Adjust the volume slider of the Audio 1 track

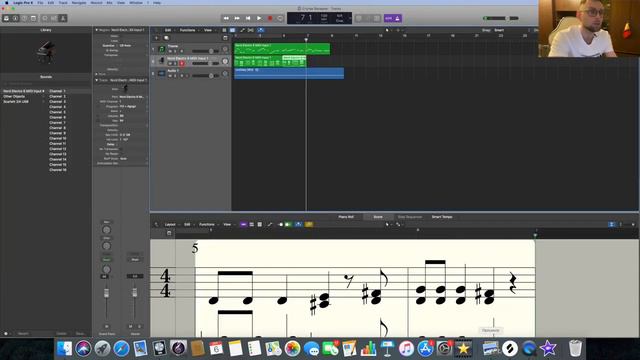pos(205,76)
